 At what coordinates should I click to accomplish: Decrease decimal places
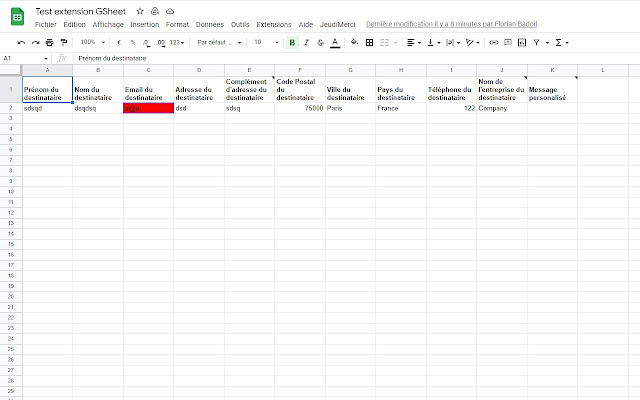coord(146,42)
